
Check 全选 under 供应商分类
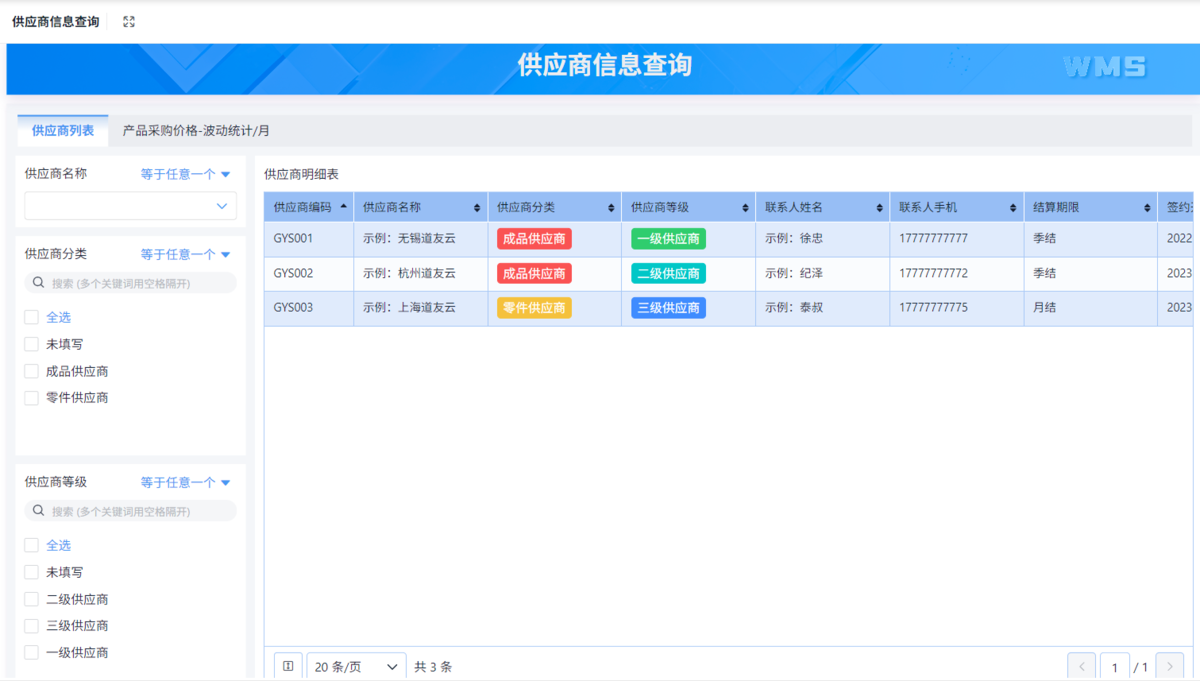pos(31,318)
